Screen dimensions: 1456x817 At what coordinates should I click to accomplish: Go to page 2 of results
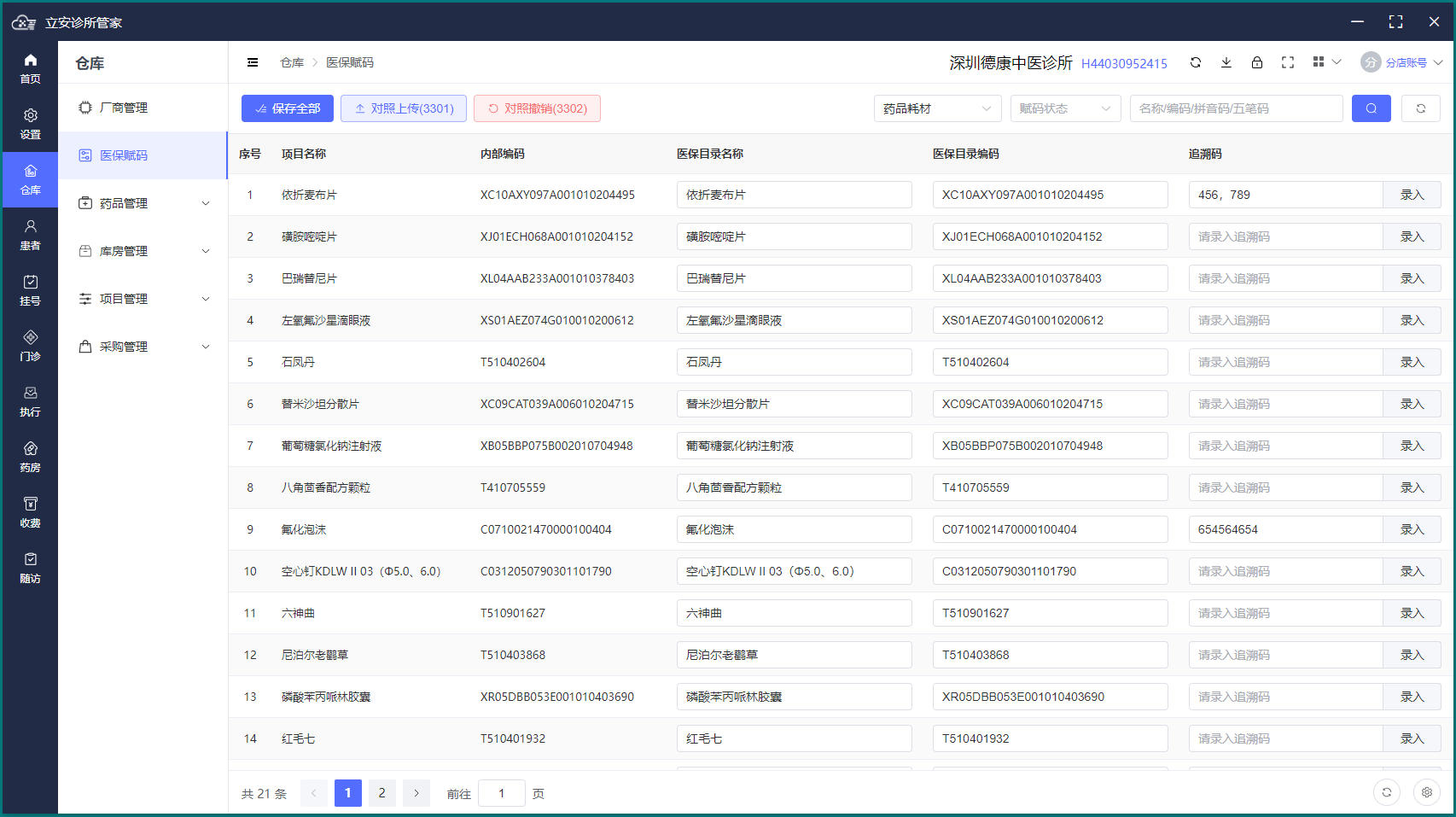coord(381,793)
